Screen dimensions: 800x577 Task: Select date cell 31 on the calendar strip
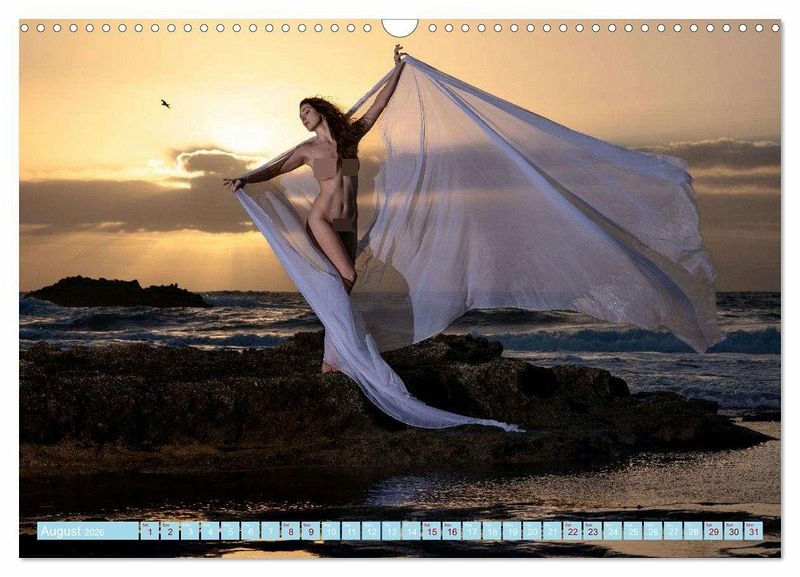(x=754, y=531)
